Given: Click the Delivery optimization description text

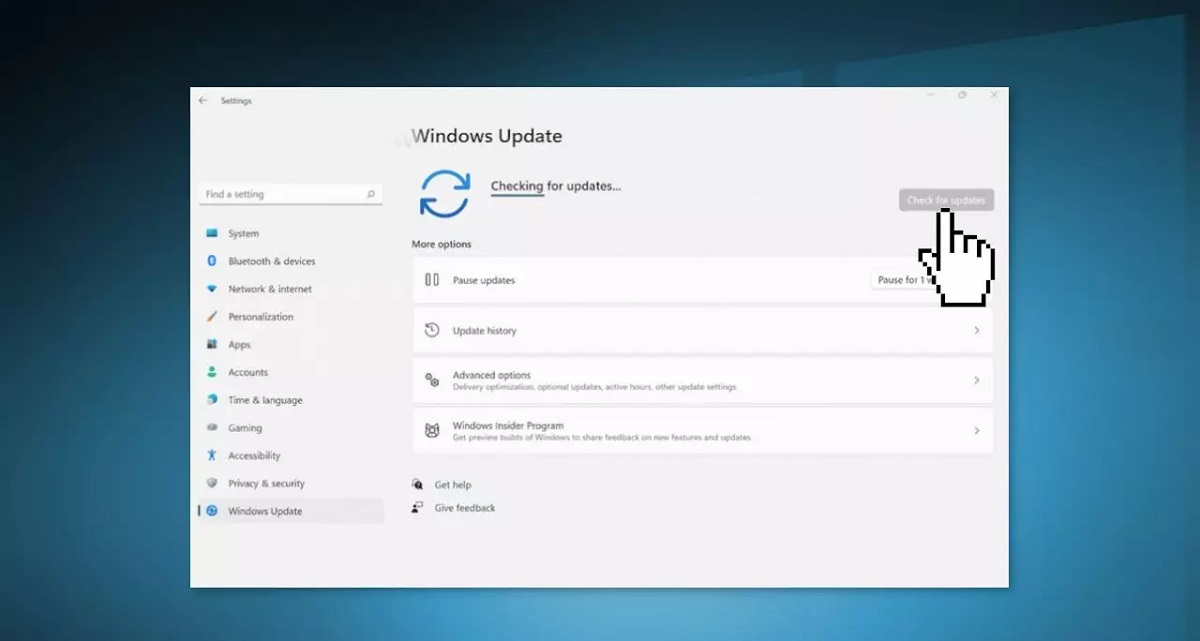Looking at the screenshot, I should click(594, 387).
